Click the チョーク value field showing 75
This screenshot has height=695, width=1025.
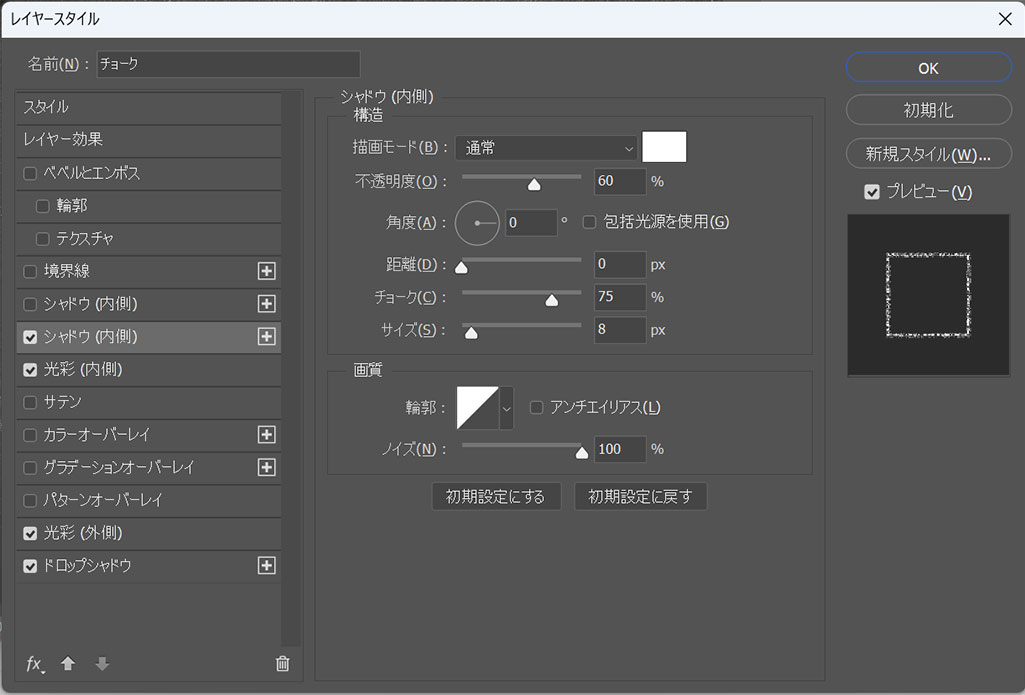tap(620, 297)
